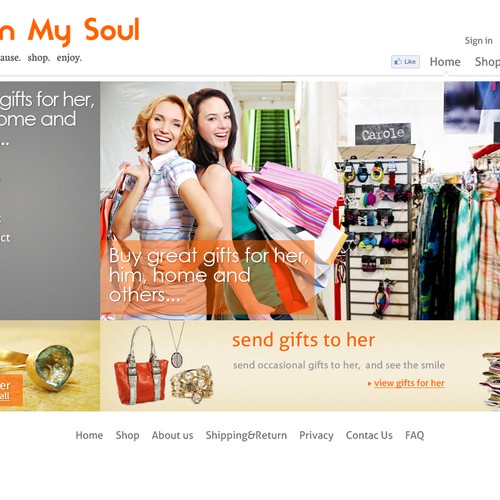Screen dimensions: 500x500
Task: Click the shopping women hero banner
Action: click(x=300, y=201)
